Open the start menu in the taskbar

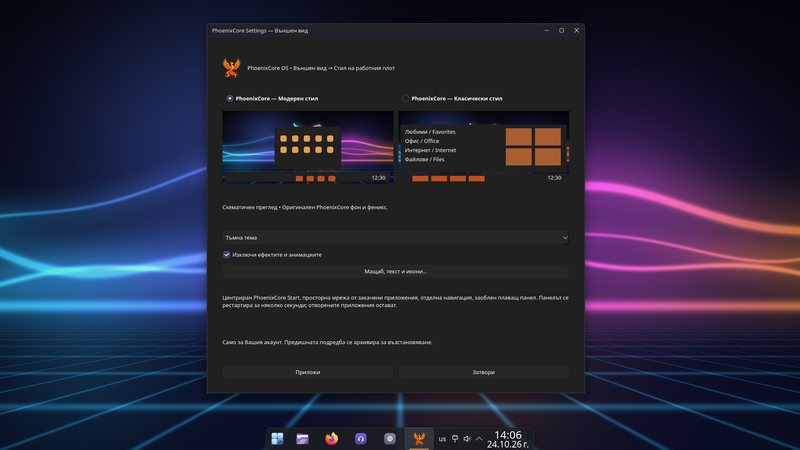277,439
